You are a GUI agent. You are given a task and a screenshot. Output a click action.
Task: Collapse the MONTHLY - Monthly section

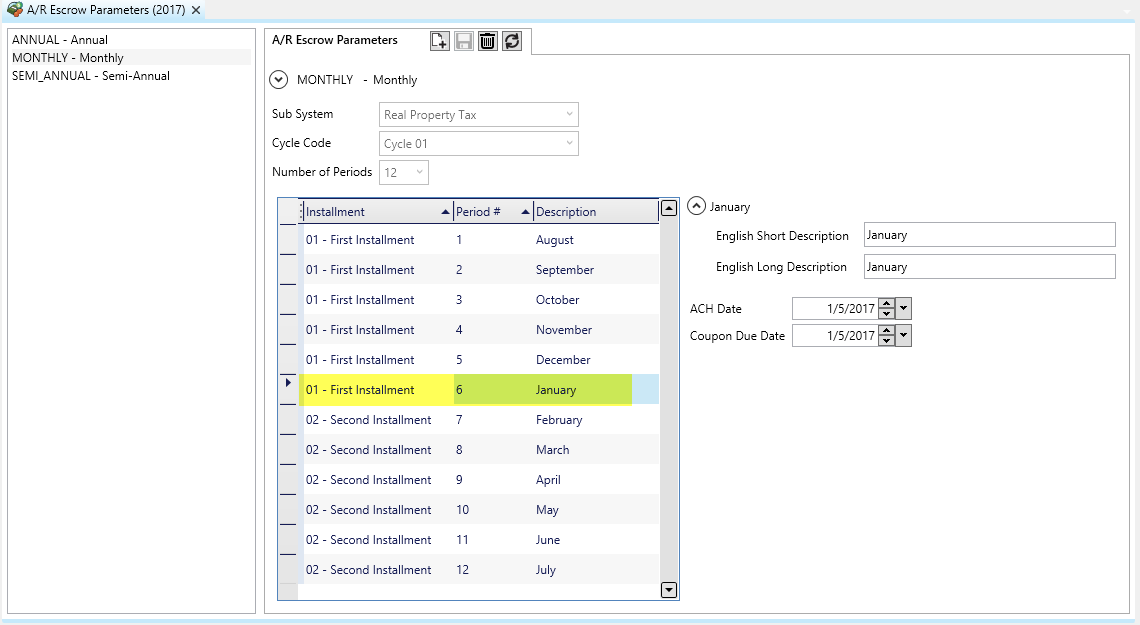click(279, 80)
